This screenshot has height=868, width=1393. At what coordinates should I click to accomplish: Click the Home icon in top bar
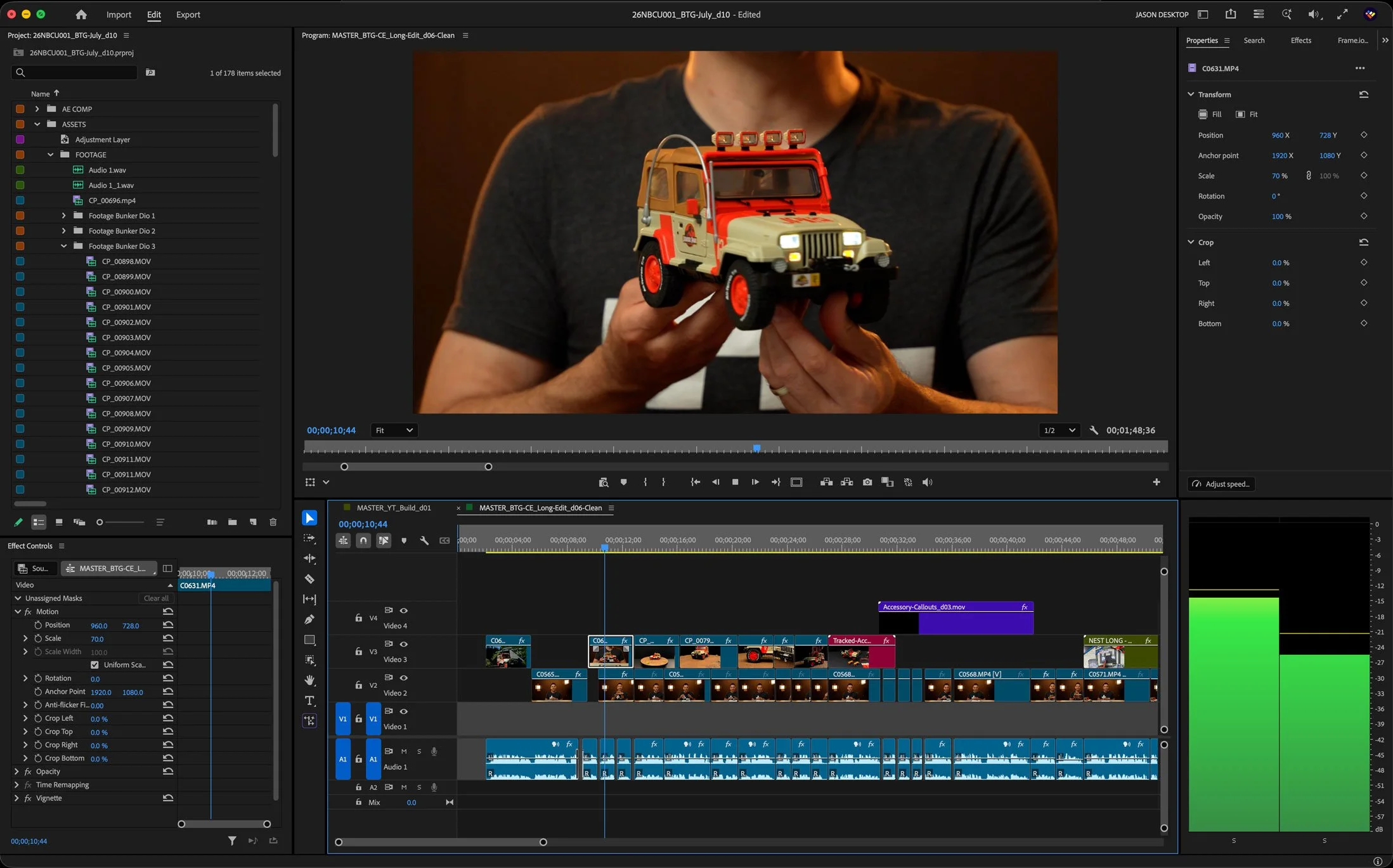(81, 14)
